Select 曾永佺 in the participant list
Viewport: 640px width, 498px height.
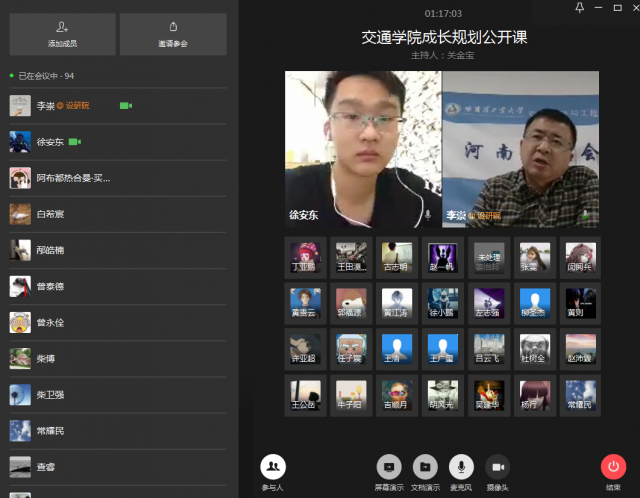click(118, 322)
